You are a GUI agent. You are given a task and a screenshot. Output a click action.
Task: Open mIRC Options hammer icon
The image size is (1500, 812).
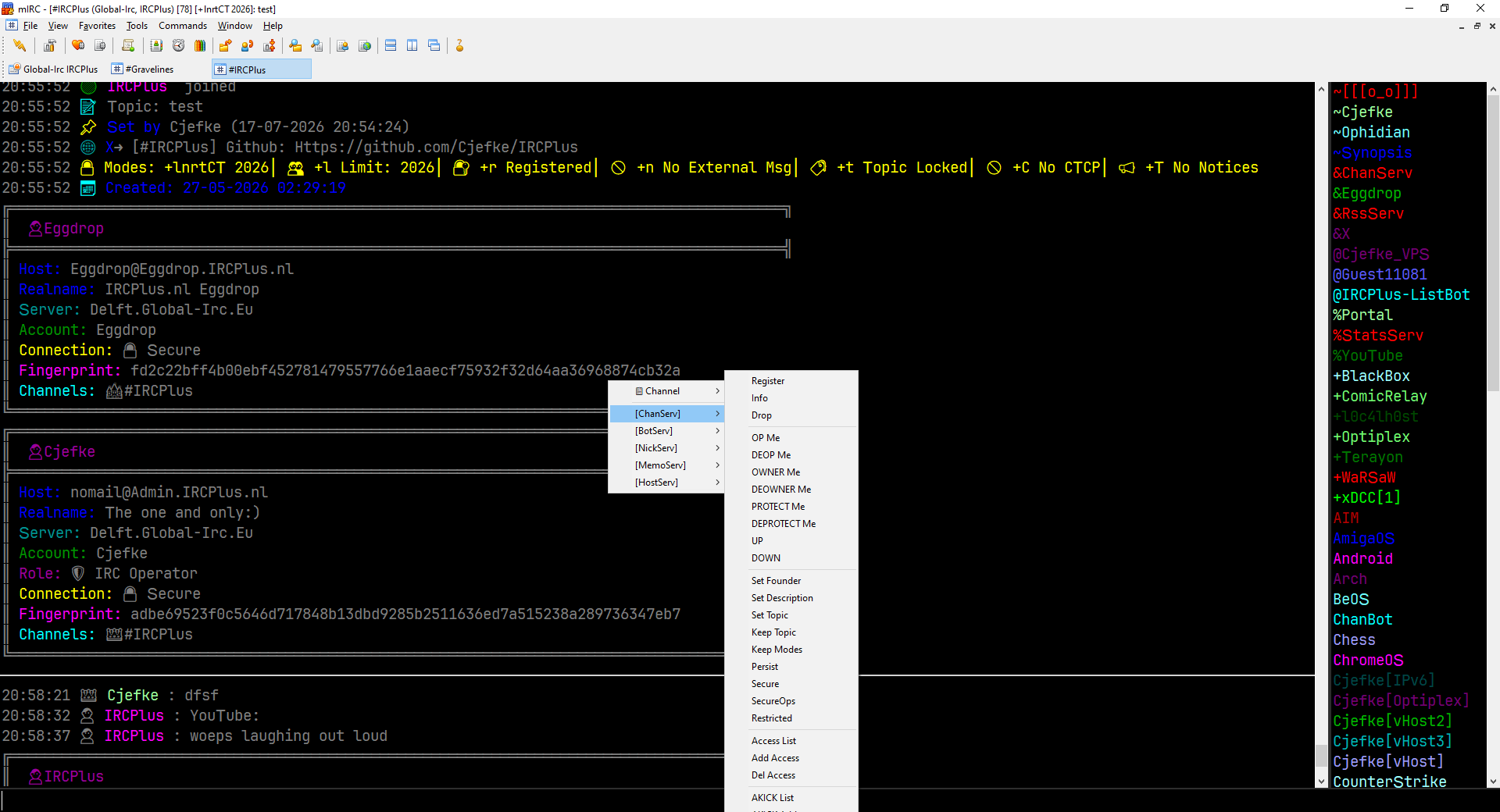[x=49, y=45]
